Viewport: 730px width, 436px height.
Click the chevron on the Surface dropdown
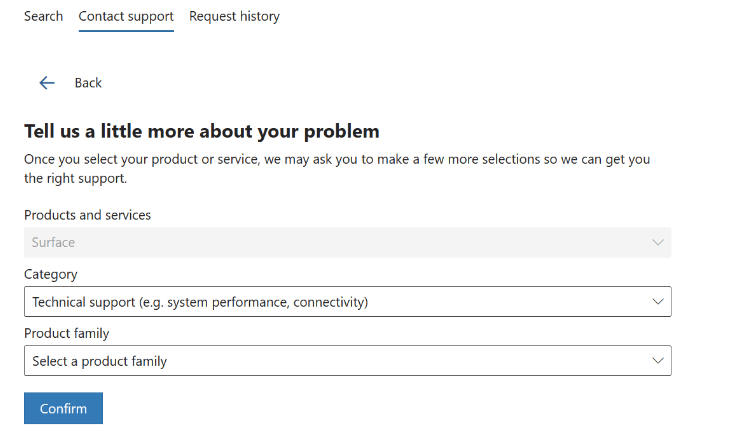657,242
